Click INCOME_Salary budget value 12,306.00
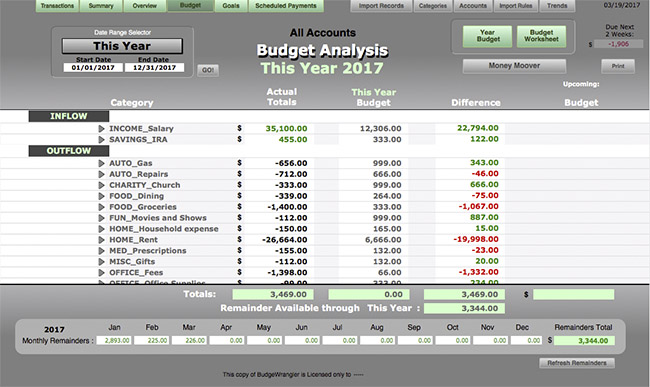This screenshot has height=387, width=650. pos(381,129)
